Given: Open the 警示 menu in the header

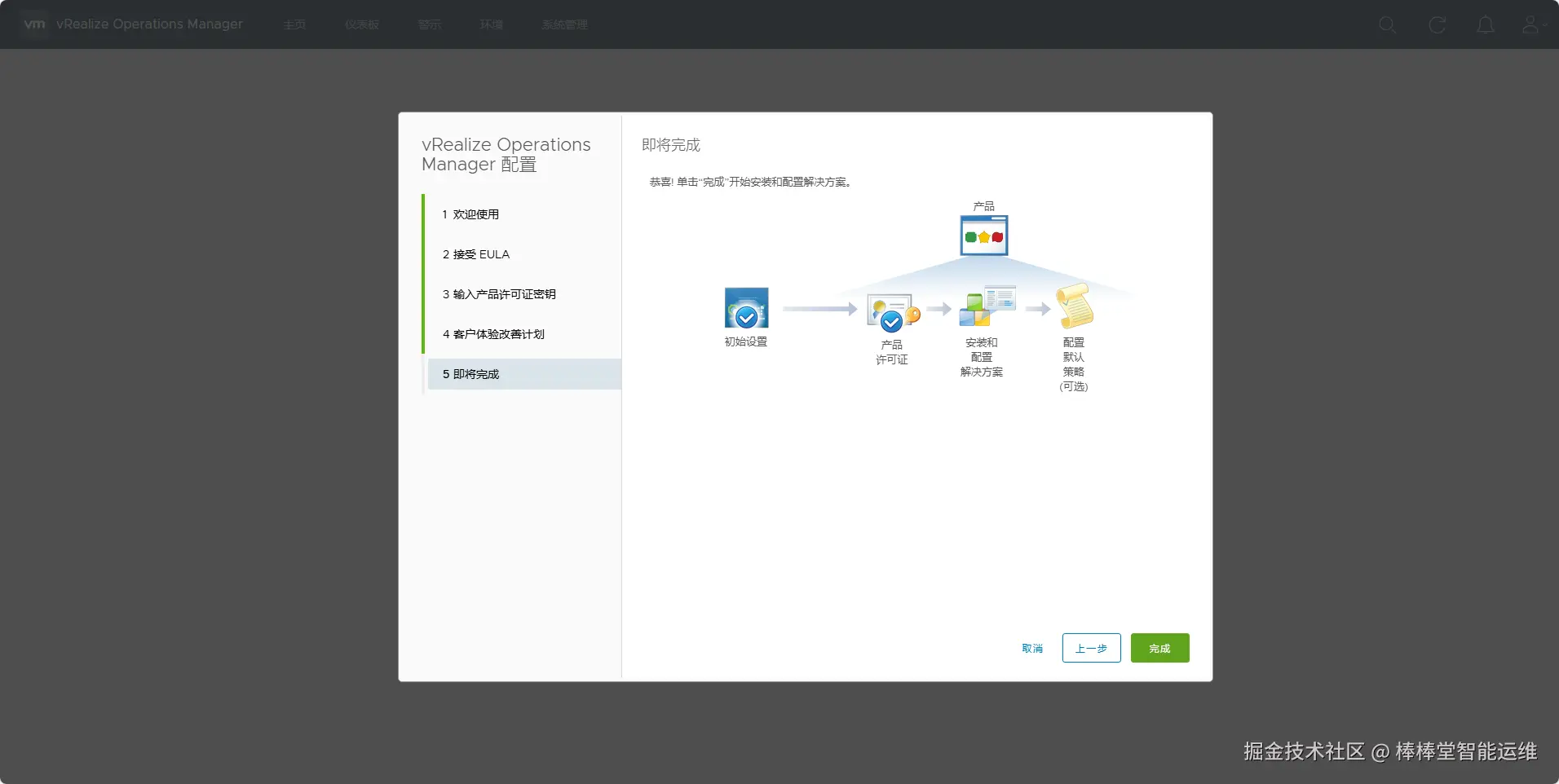Looking at the screenshot, I should click(x=430, y=24).
